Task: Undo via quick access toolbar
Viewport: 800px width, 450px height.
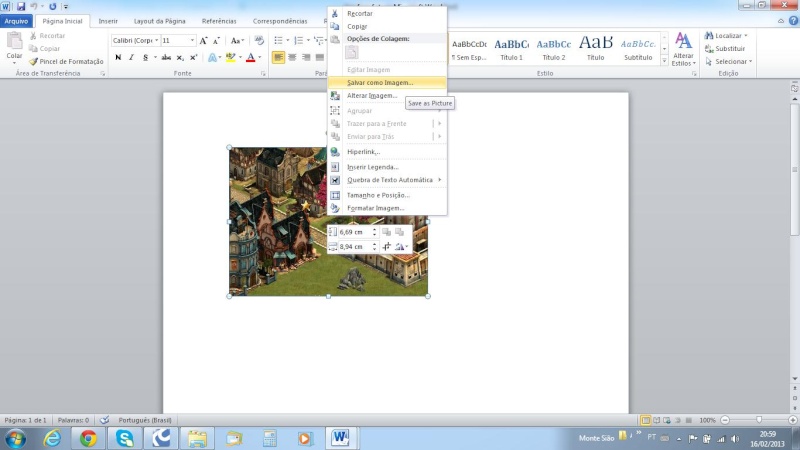Action: 34,7
